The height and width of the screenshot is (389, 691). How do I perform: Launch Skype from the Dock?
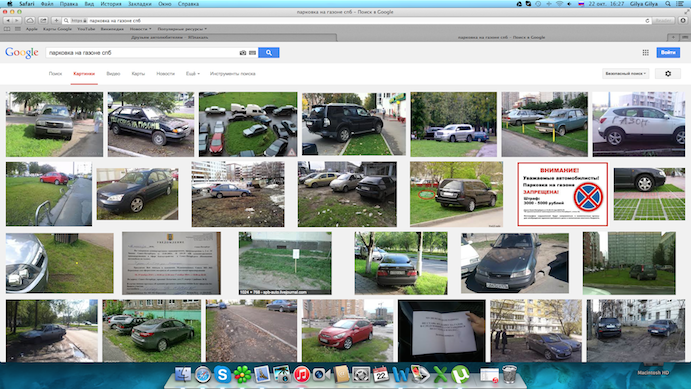tap(223, 374)
